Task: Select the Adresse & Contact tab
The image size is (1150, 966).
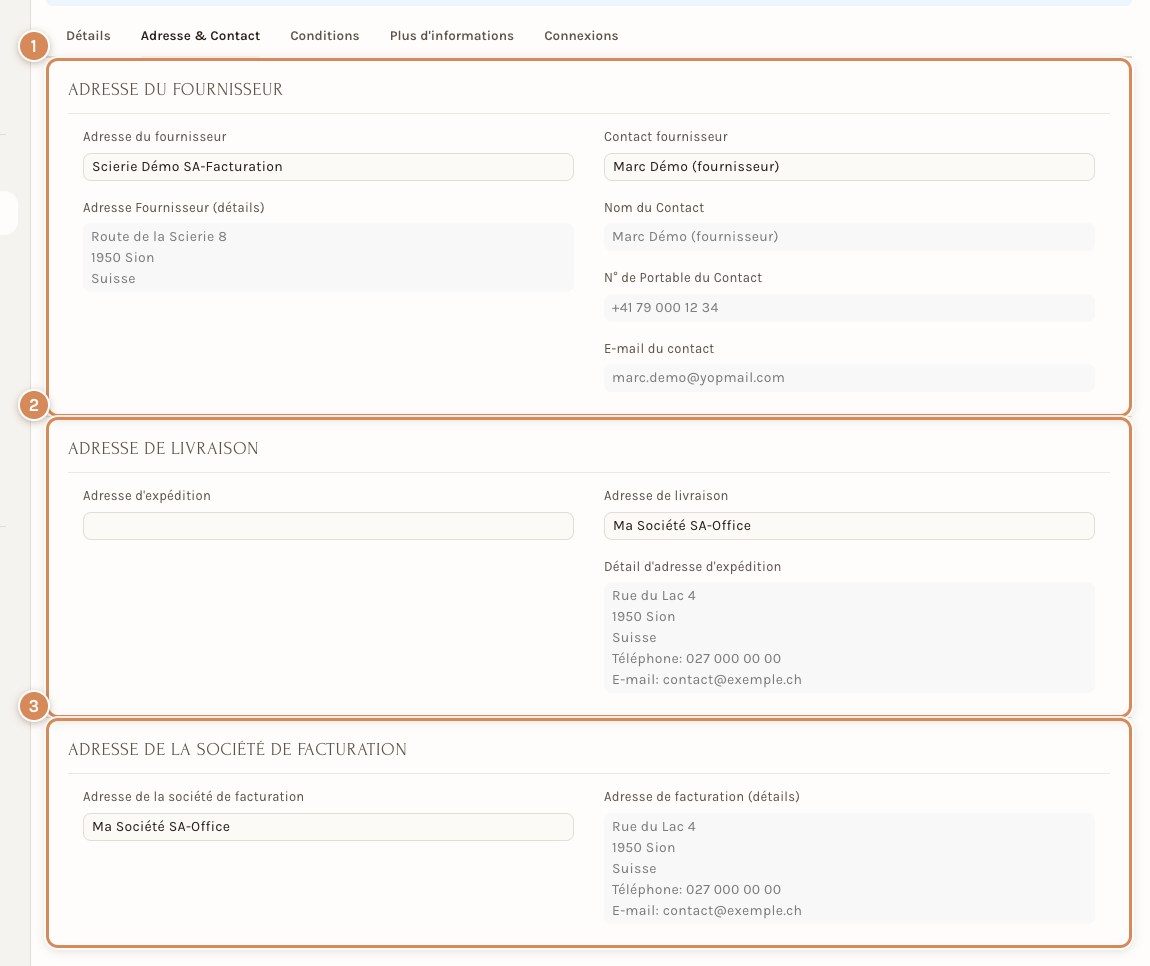Action: [200, 36]
